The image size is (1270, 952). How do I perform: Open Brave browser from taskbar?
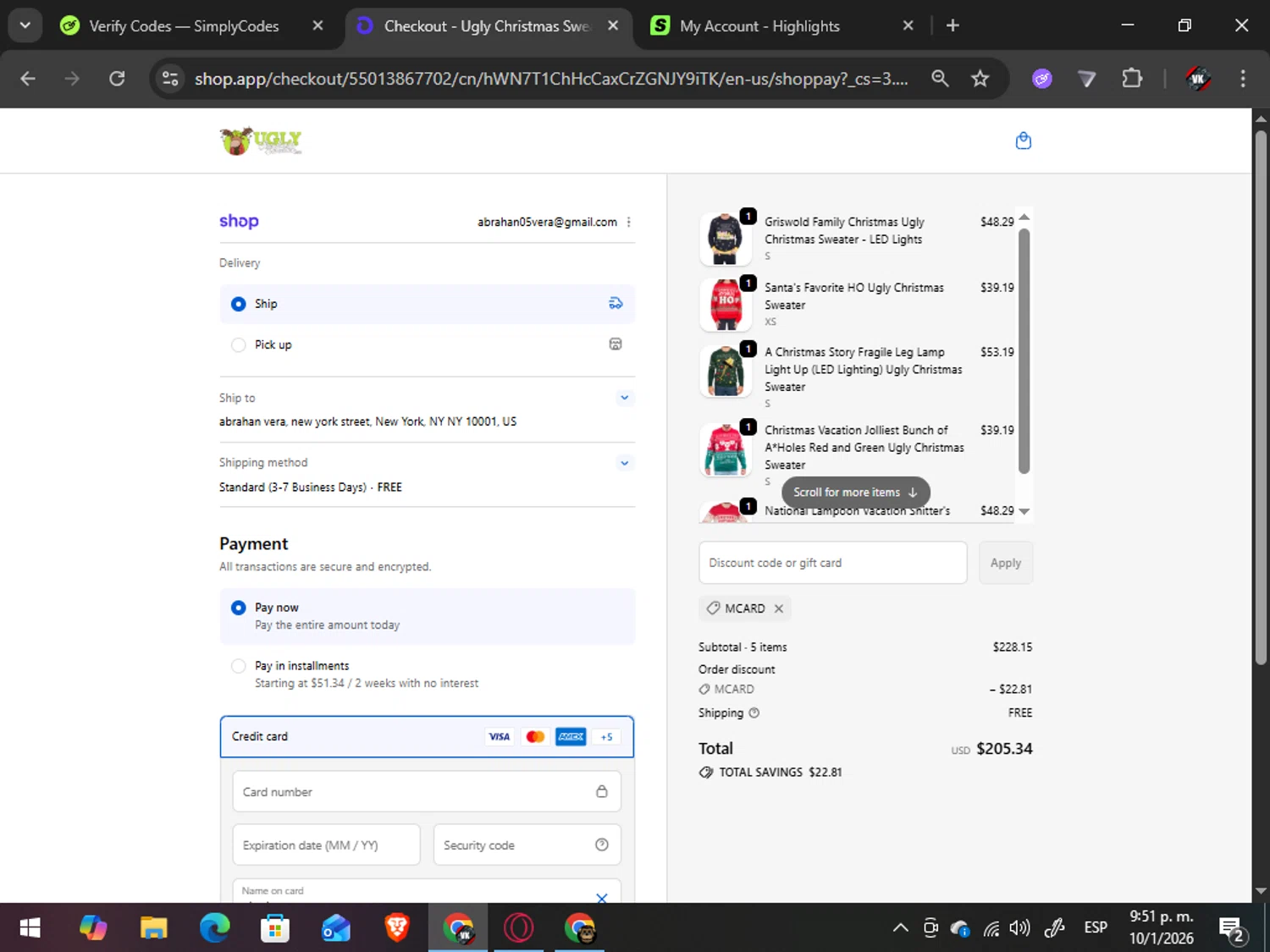coord(396,928)
